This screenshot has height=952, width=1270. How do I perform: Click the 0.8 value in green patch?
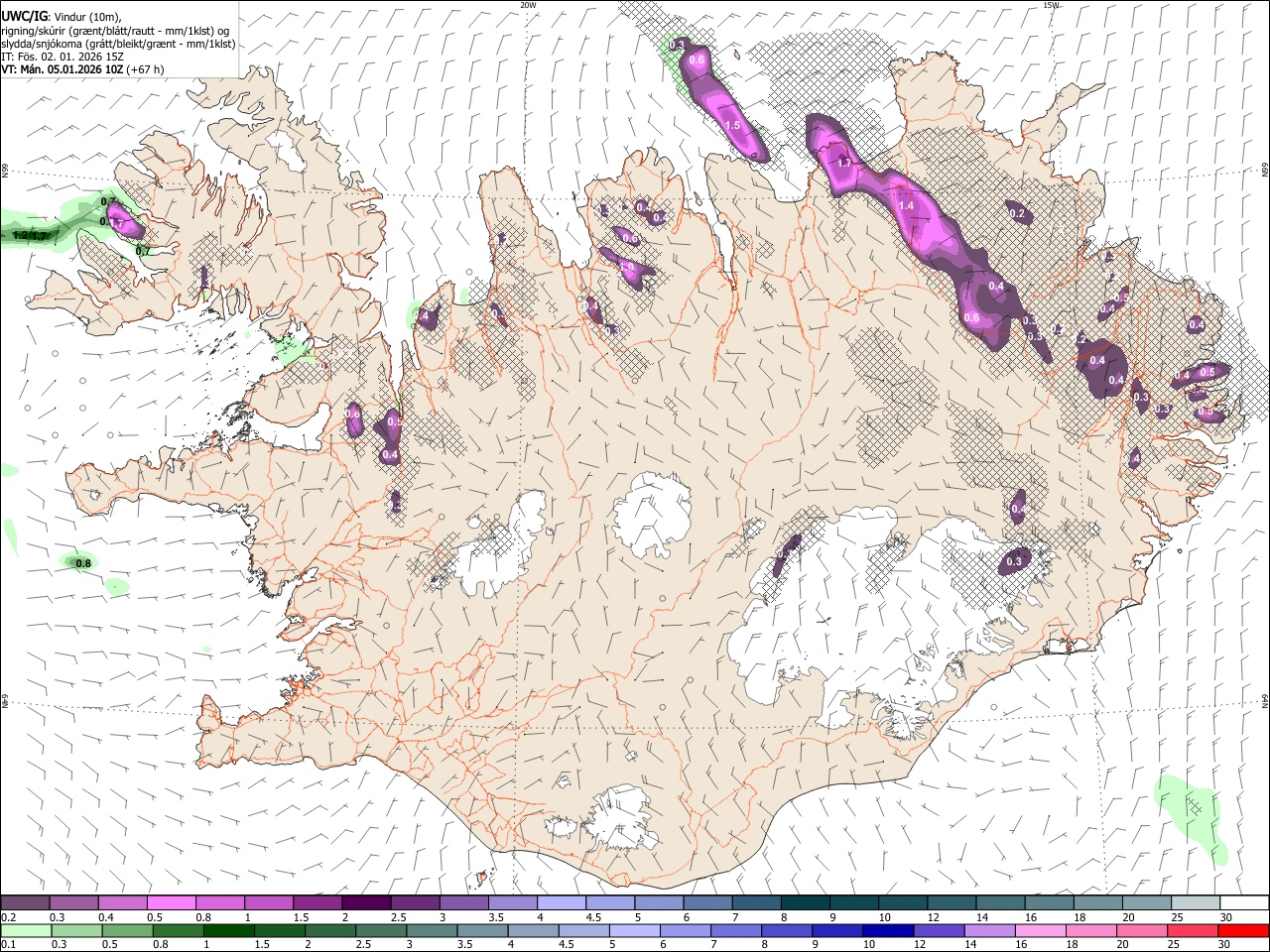(83, 563)
